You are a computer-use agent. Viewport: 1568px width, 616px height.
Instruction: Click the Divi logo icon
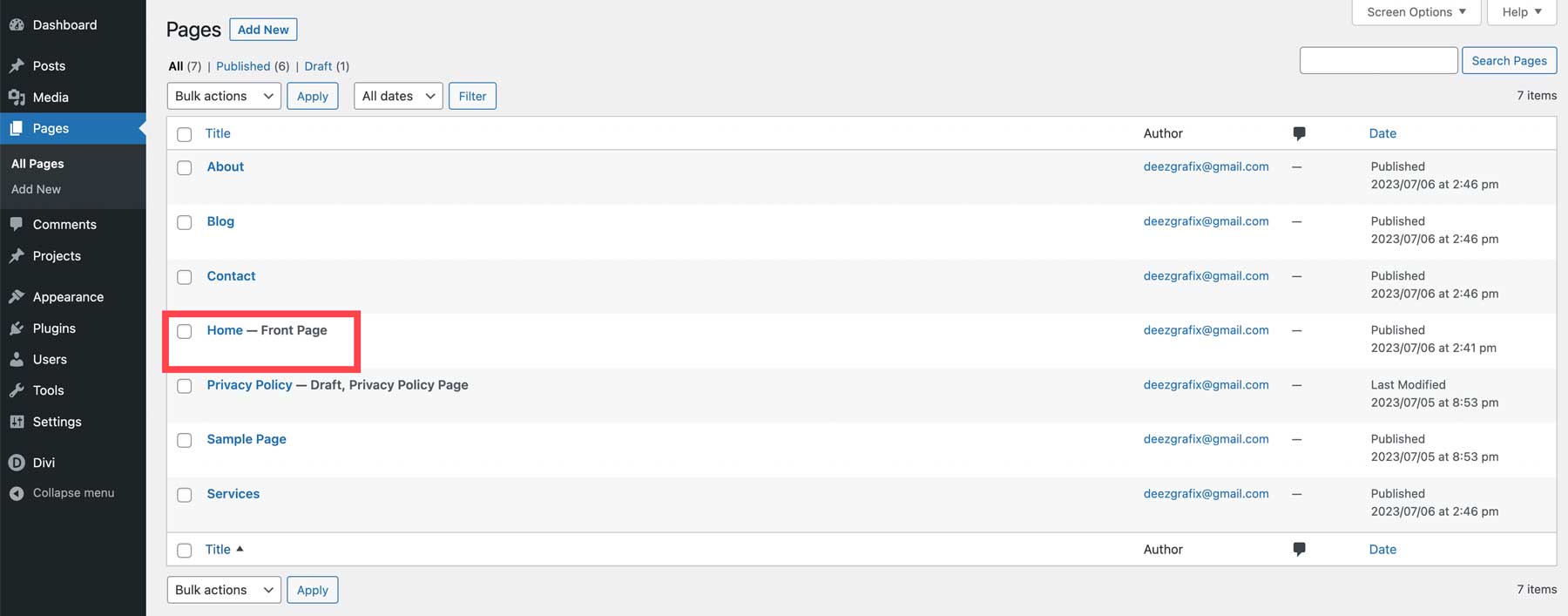17,463
